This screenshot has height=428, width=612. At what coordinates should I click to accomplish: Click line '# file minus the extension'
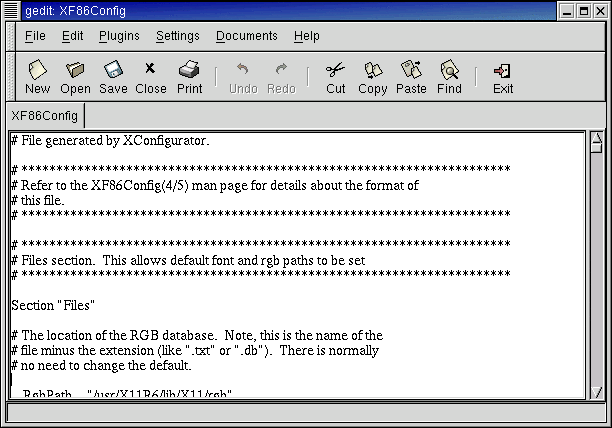point(195,350)
